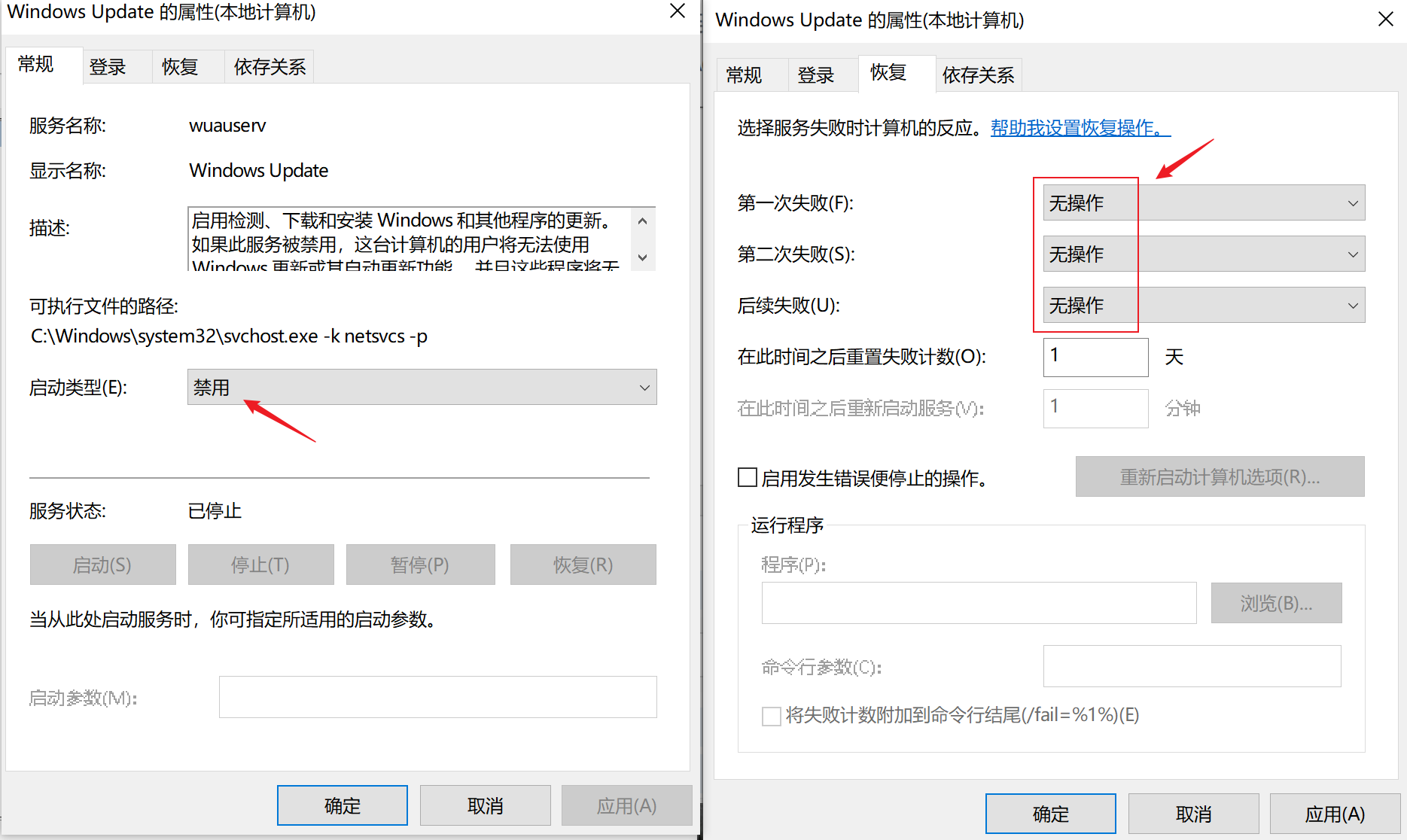
Task: Click 暂停(P) service button
Action: tap(420, 565)
